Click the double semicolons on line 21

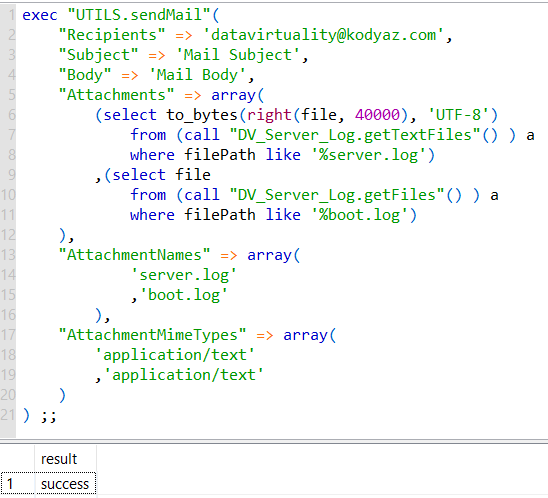point(49,416)
